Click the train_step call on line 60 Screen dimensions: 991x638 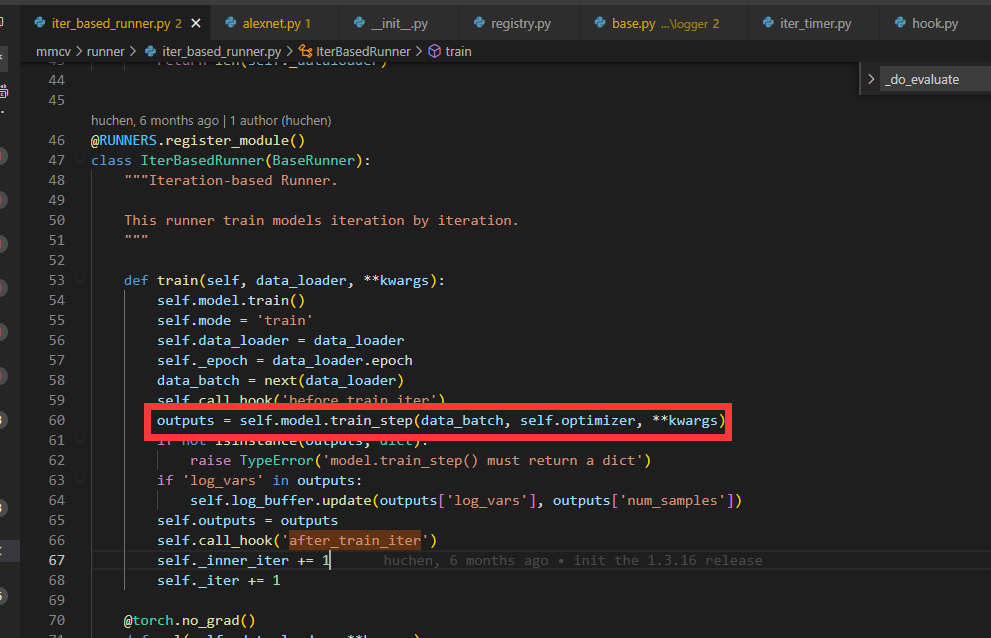tap(372, 420)
